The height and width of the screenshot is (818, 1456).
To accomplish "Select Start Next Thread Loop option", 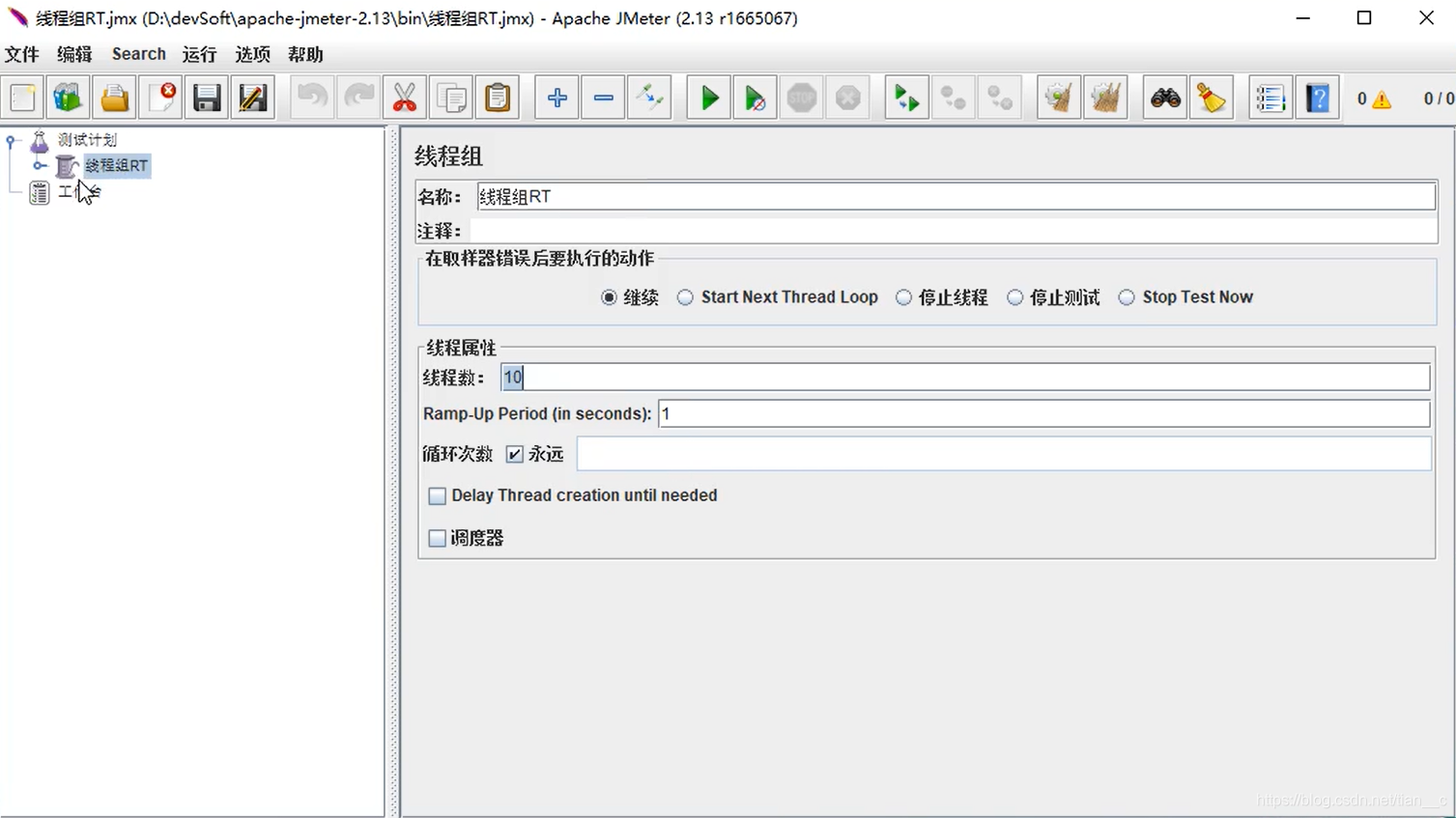I will pos(685,297).
